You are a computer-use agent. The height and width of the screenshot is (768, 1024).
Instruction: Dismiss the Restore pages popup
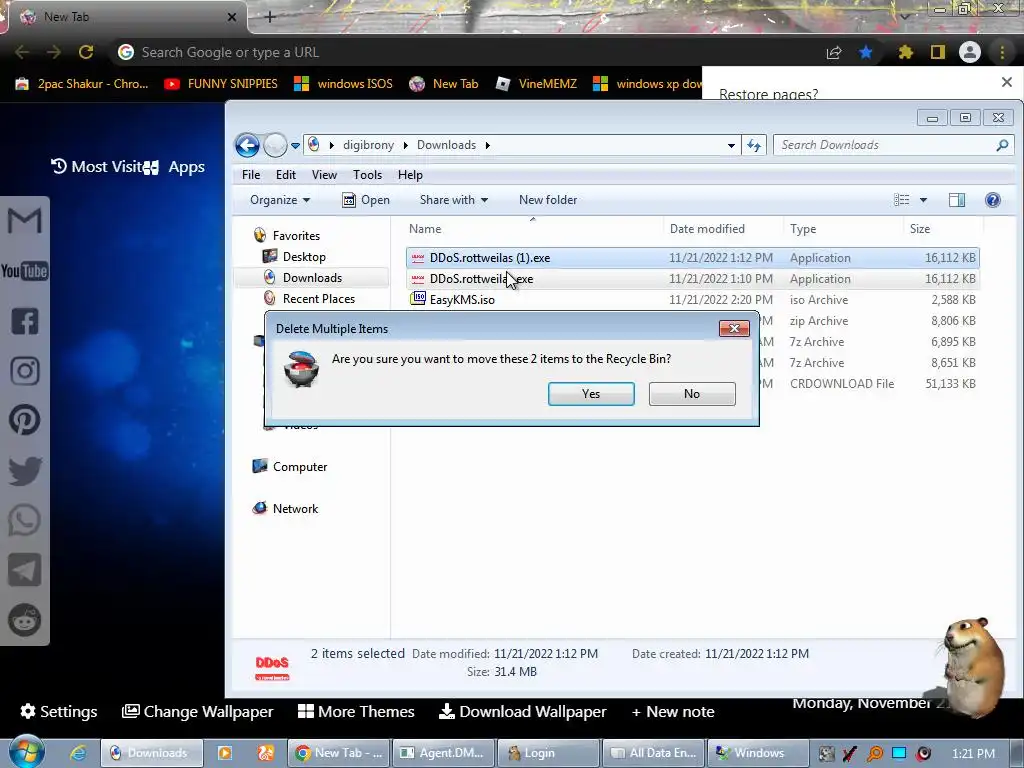[1006, 82]
